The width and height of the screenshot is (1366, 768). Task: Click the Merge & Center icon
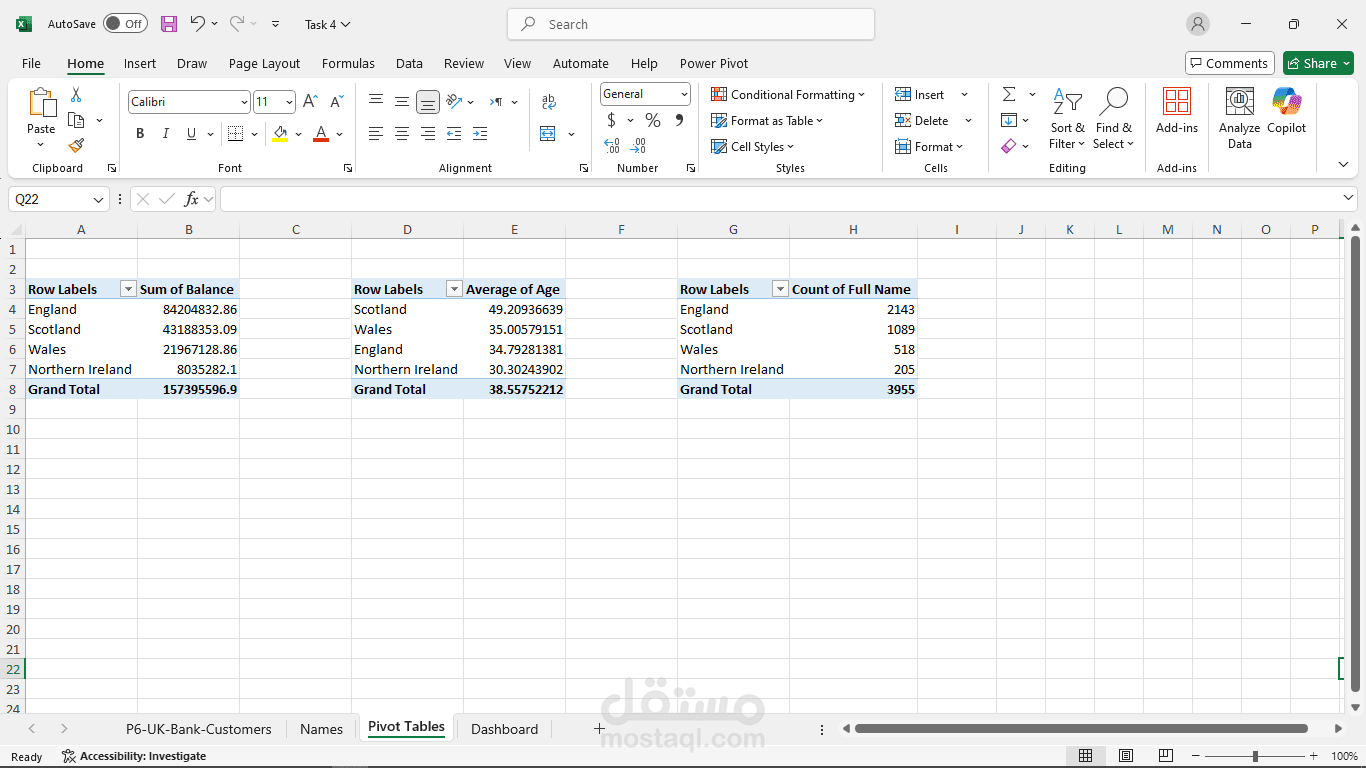coord(548,134)
